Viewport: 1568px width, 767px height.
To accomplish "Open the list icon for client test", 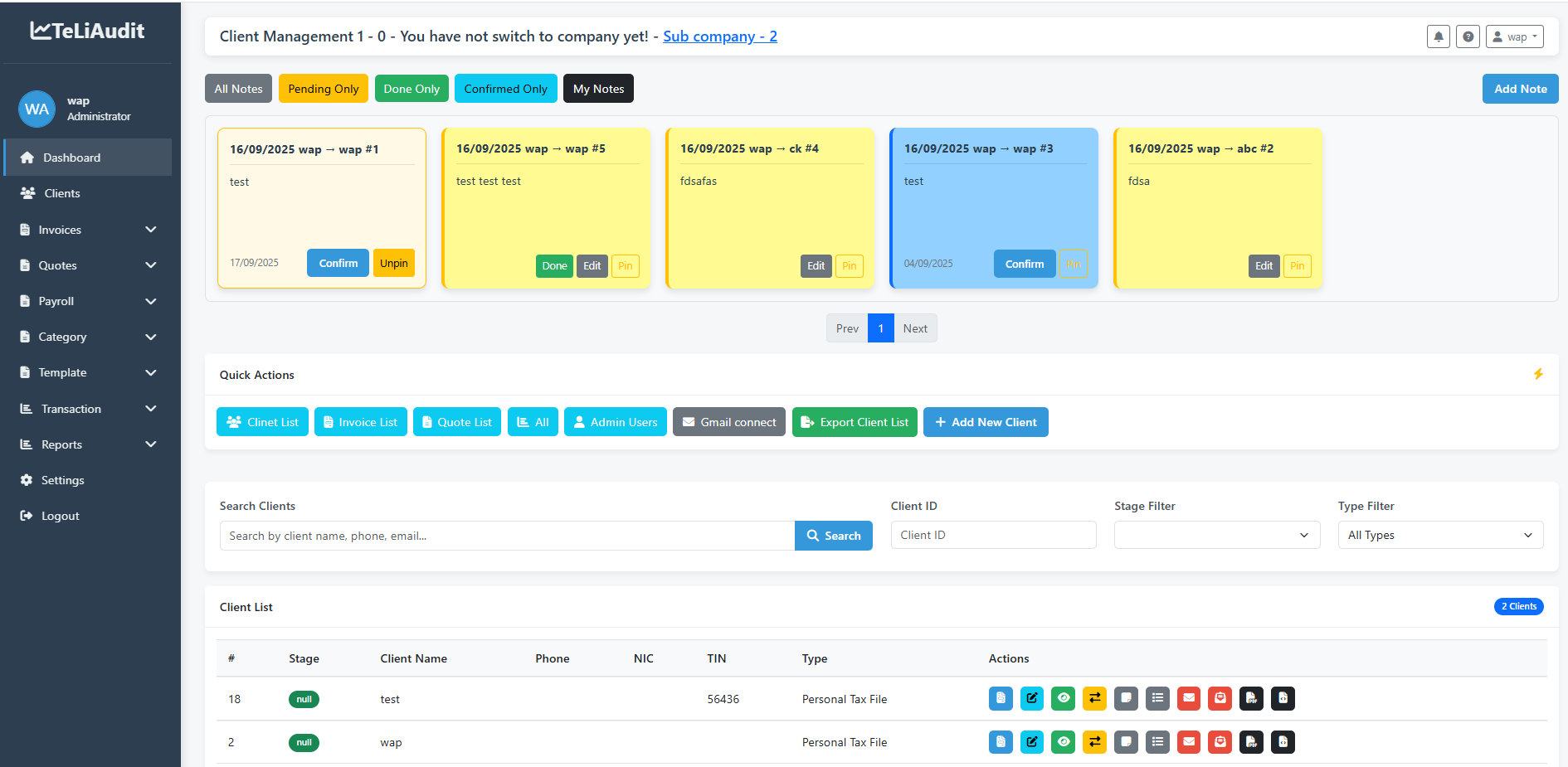I will tap(1157, 698).
